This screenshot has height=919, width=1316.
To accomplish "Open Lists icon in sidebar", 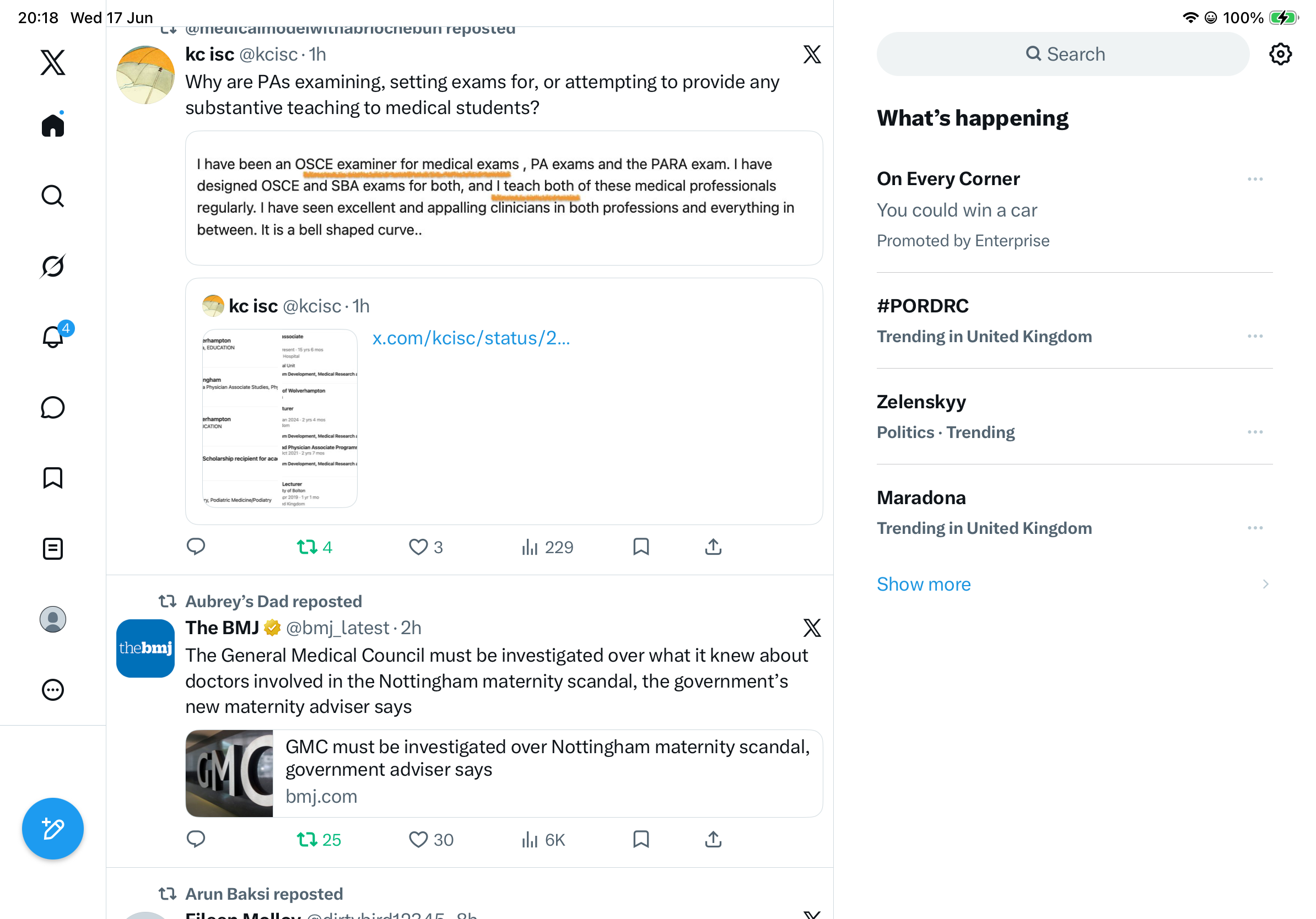I will pyautogui.click(x=53, y=549).
